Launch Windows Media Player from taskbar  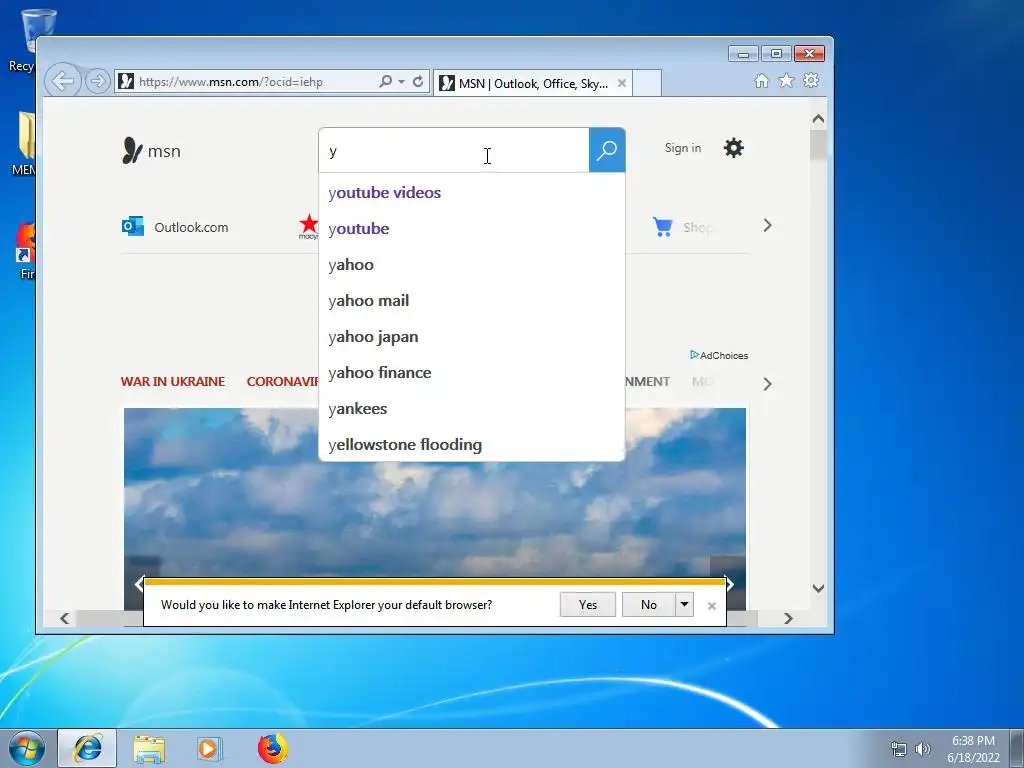coord(210,749)
